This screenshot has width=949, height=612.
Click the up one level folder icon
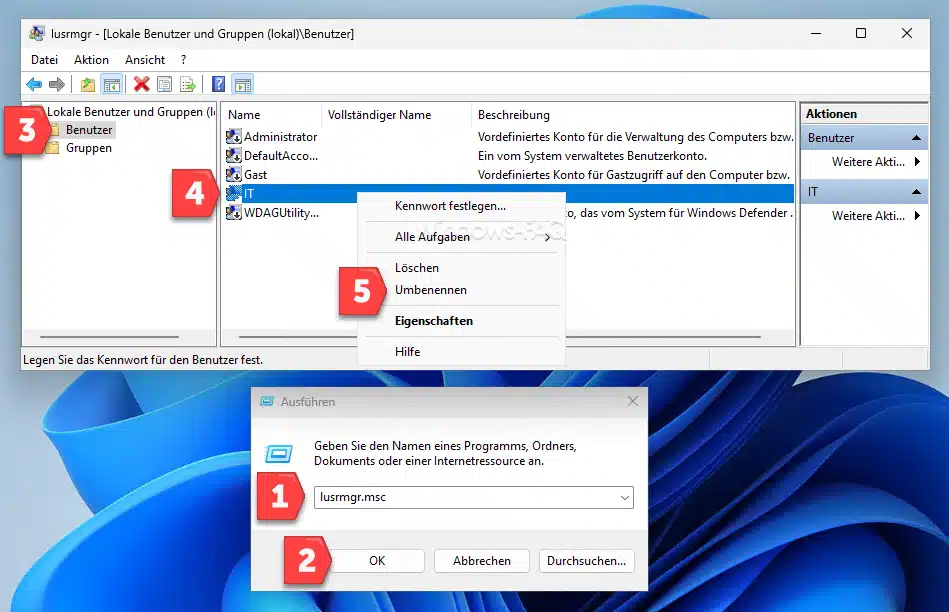point(88,84)
